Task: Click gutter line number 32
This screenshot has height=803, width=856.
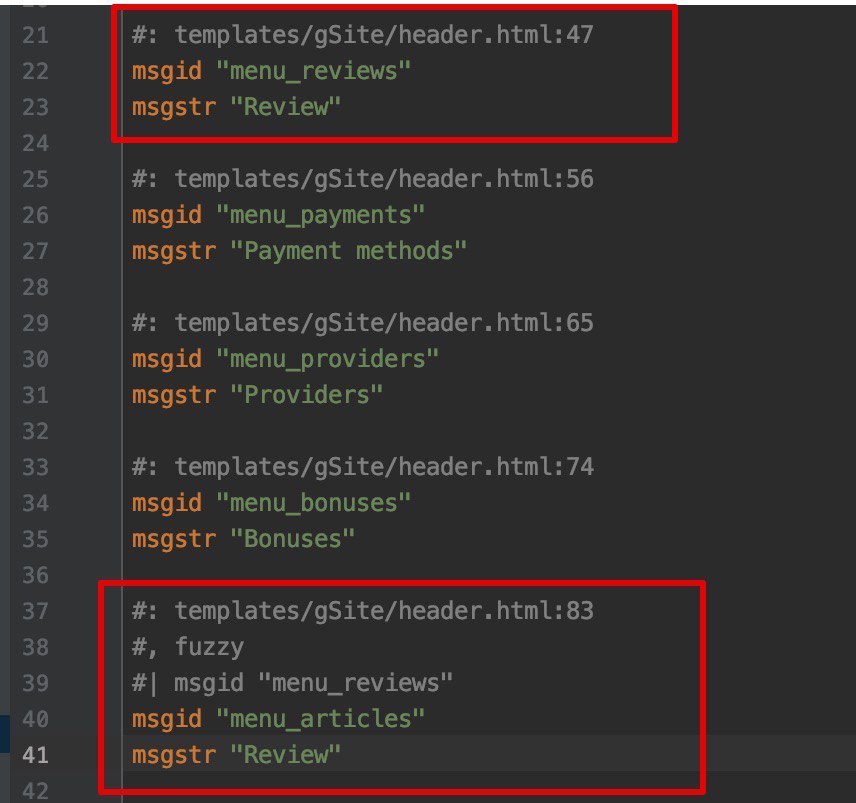Action: pos(35,431)
